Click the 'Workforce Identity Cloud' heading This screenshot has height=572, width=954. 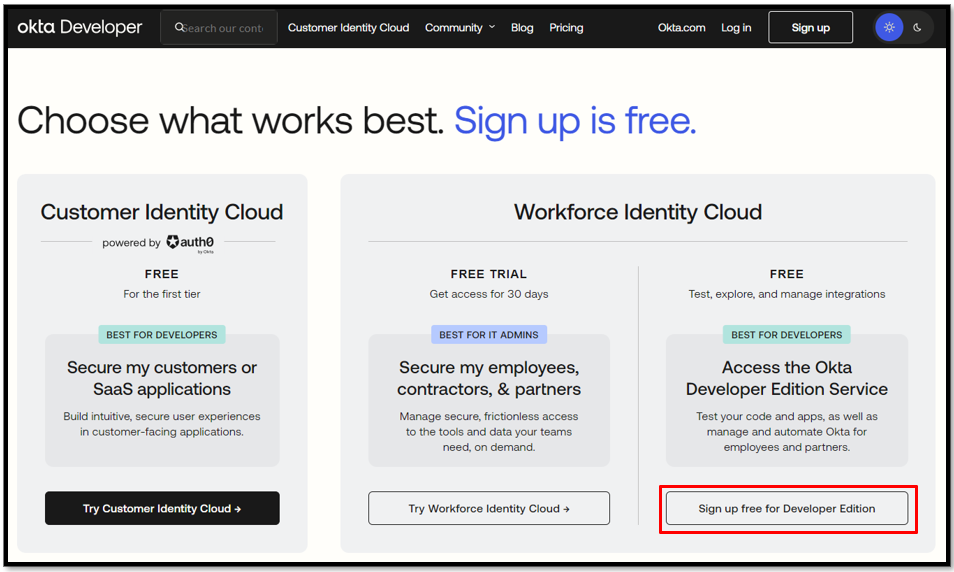638,212
